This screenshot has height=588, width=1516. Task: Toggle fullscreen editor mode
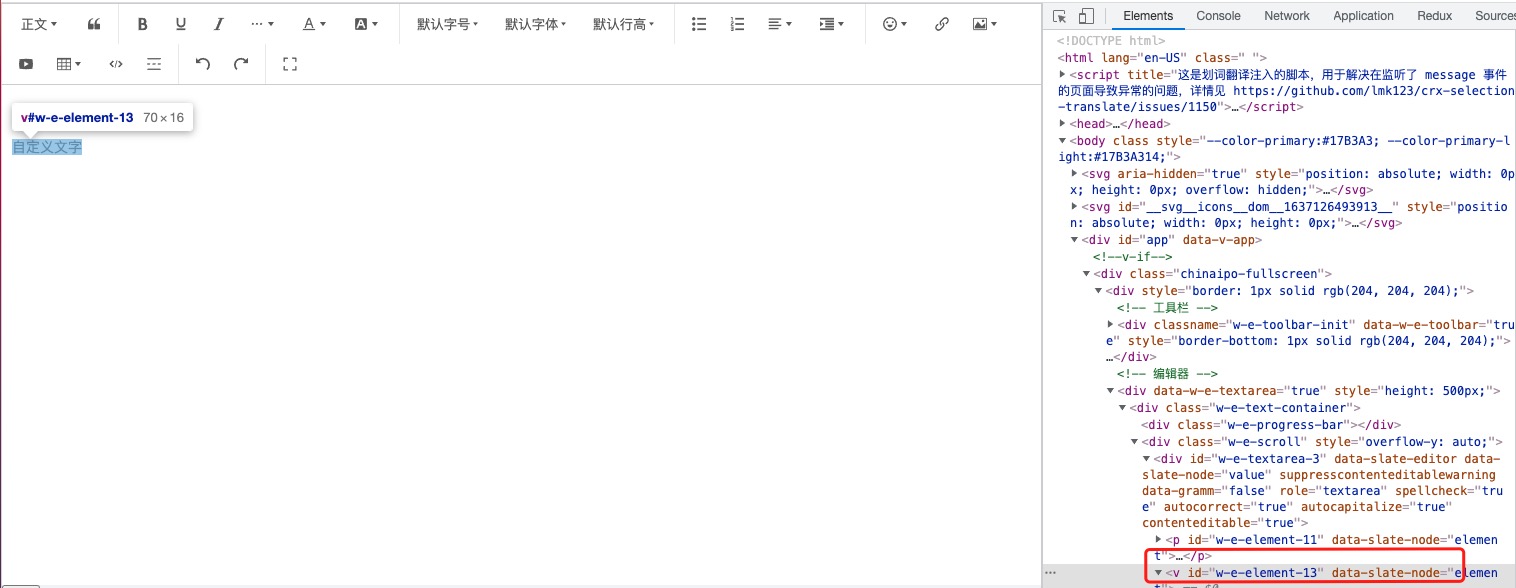coord(291,64)
